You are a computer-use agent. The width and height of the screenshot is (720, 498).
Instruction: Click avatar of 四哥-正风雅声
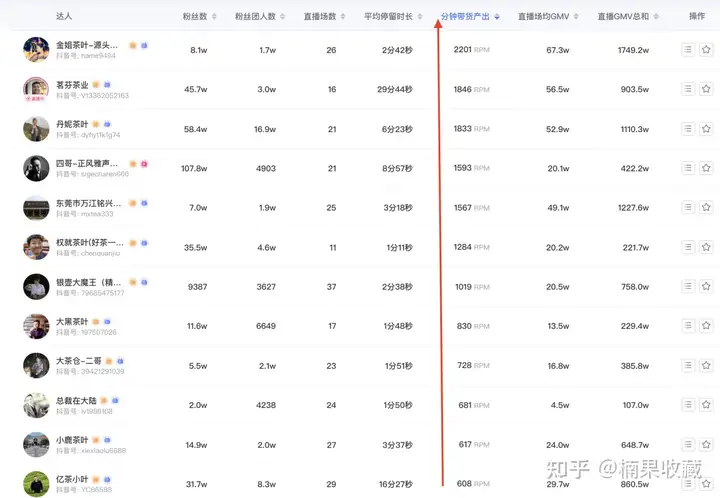point(36,168)
